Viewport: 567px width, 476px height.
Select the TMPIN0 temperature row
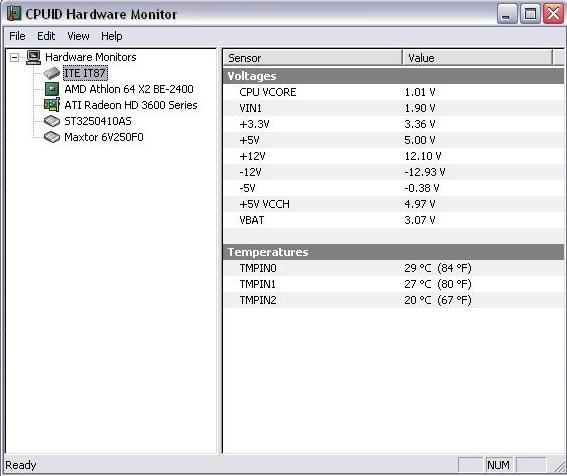point(393,268)
